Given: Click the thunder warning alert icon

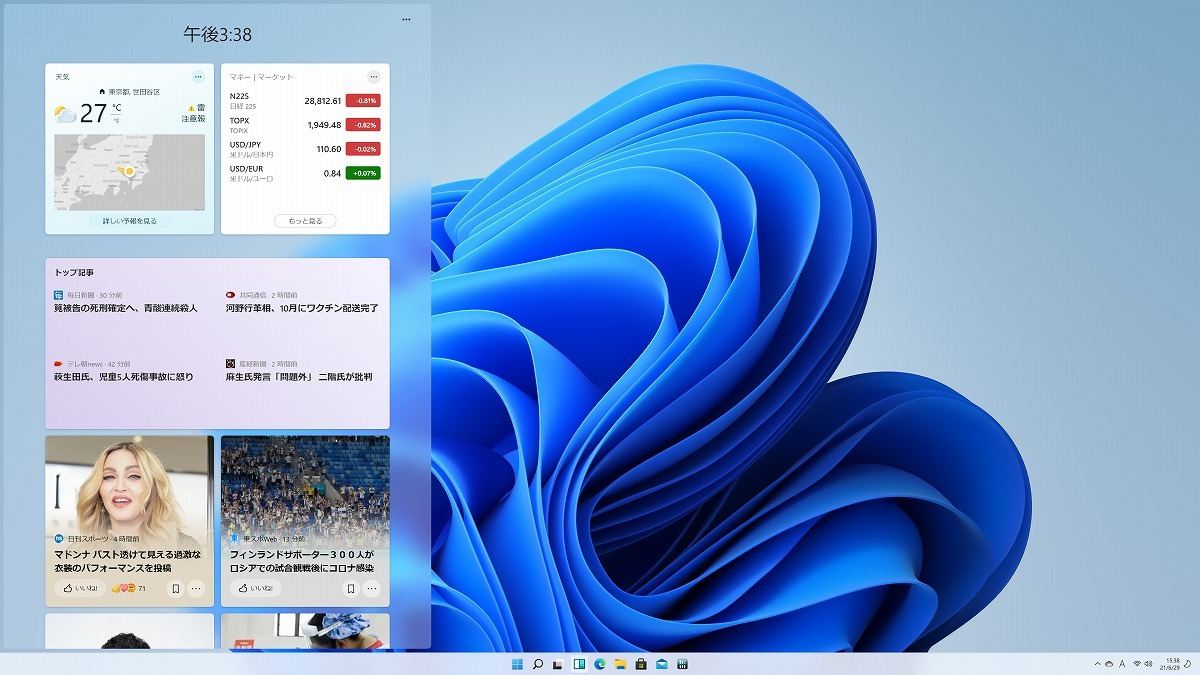Looking at the screenshot, I should tap(191, 108).
